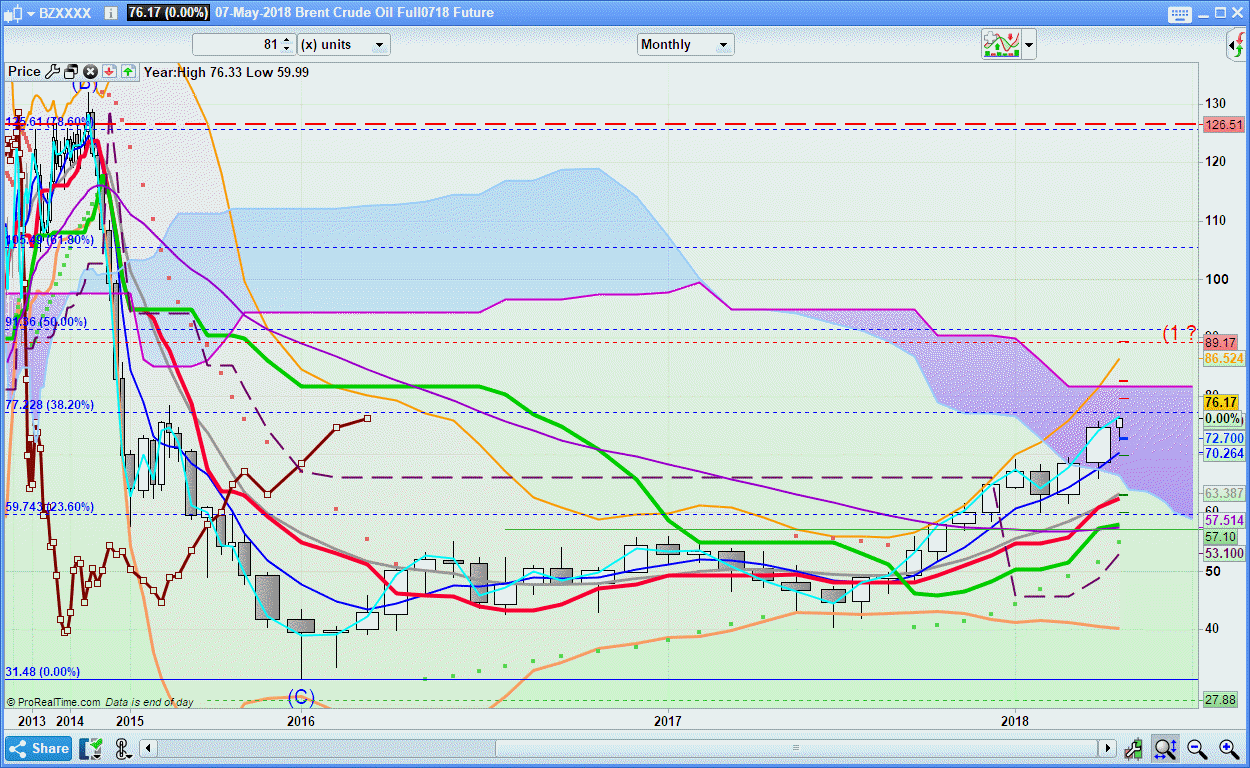
Task: Click the 89.17 red price label
Action: click(x=1223, y=342)
